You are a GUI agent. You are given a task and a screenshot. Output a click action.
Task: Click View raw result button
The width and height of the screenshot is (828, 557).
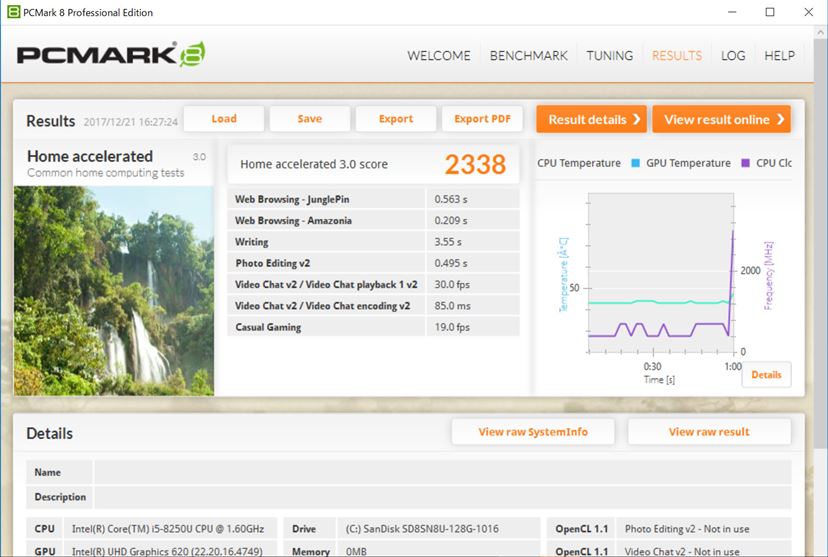pos(709,432)
